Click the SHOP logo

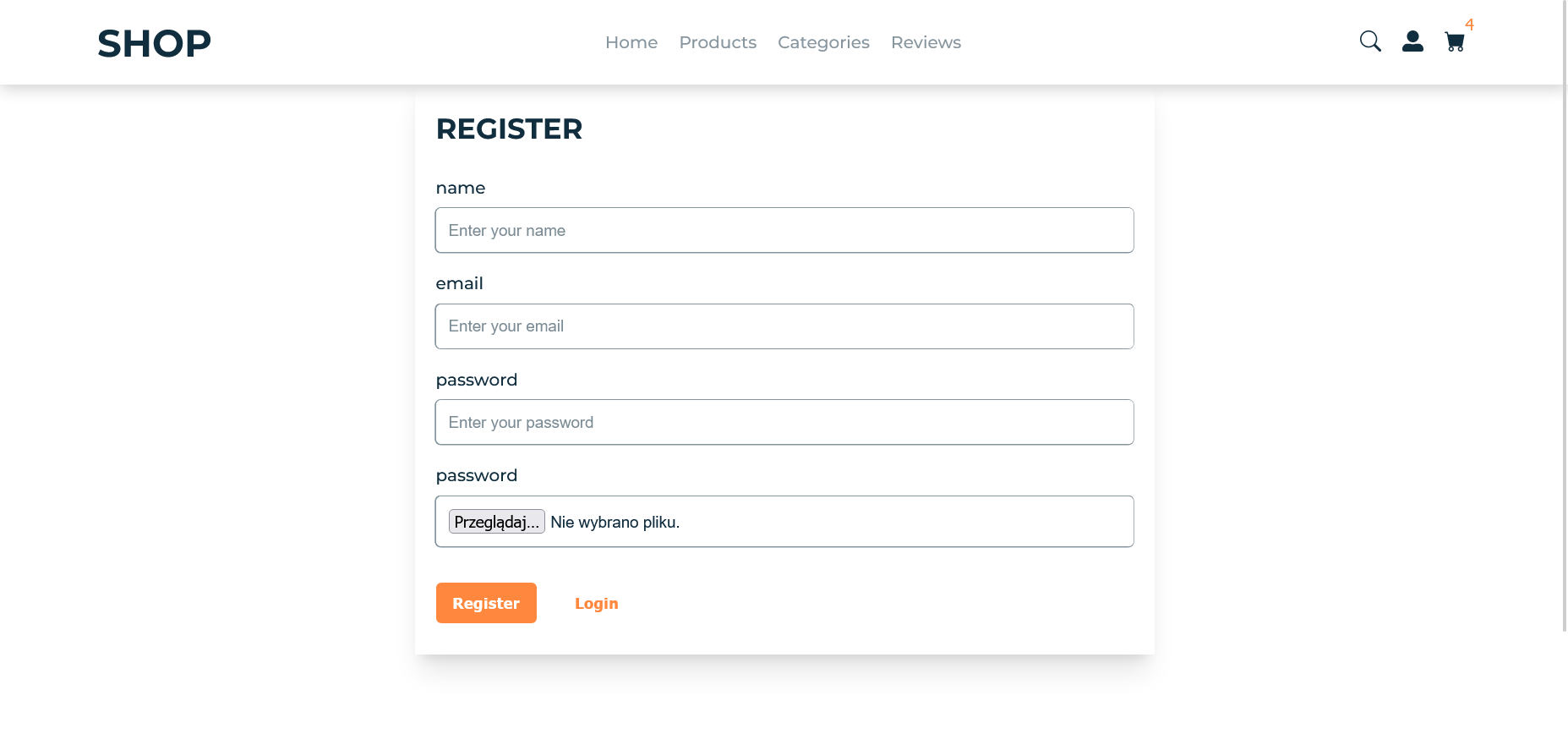pos(154,43)
